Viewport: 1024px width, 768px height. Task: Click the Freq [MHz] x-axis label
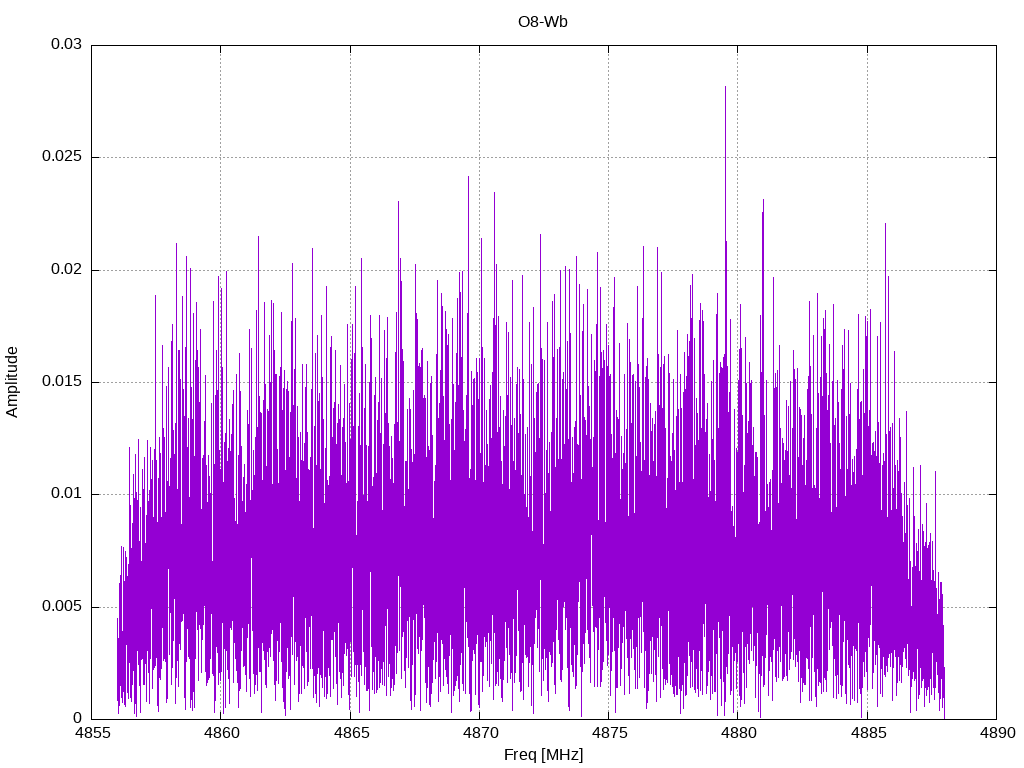point(543,755)
